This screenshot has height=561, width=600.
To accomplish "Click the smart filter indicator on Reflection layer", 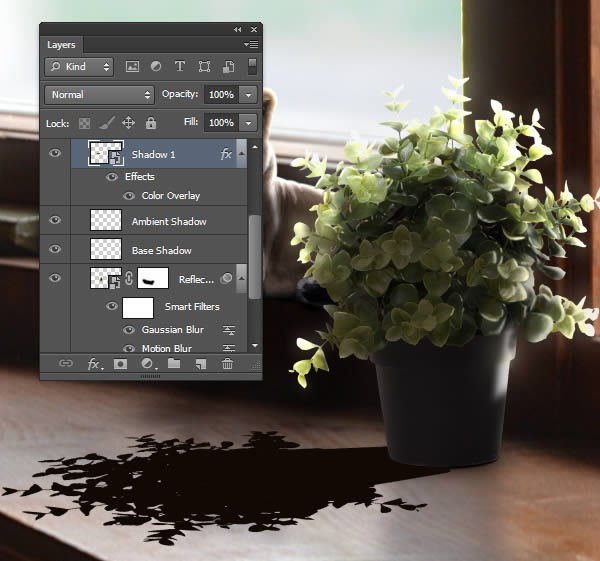I will click(x=226, y=278).
